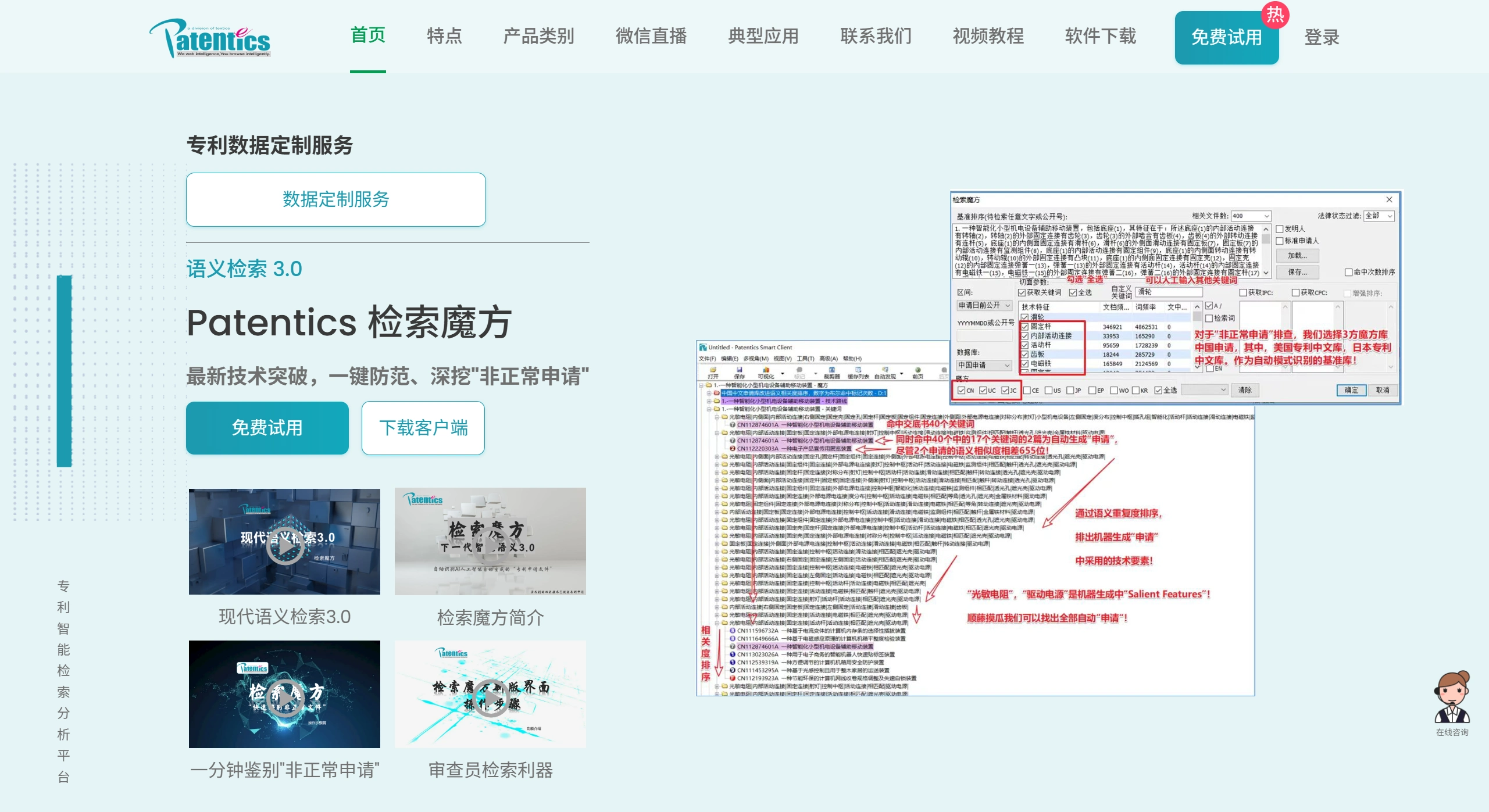Expand the 技术路线 tree folder
The height and width of the screenshot is (812, 1489).
tap(709, 401)
